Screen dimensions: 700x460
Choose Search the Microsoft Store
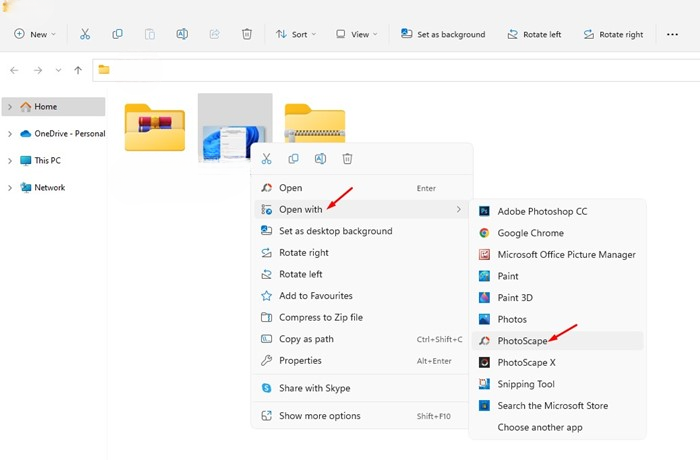click(557, 406)
